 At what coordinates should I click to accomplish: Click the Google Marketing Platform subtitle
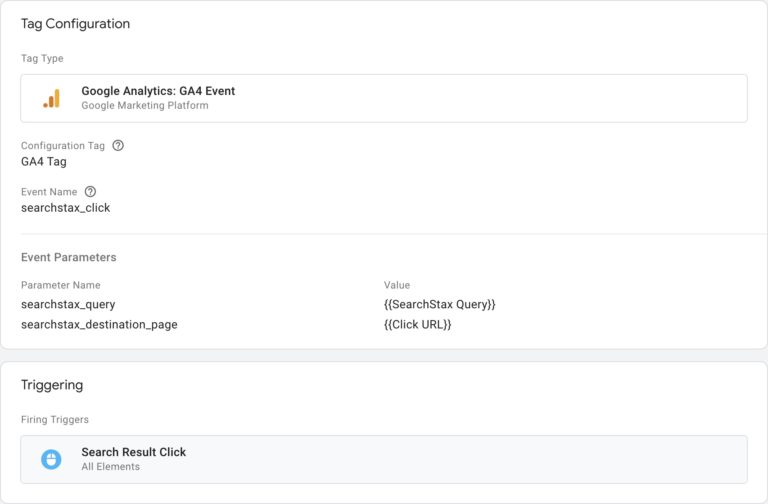pos(145,105)
